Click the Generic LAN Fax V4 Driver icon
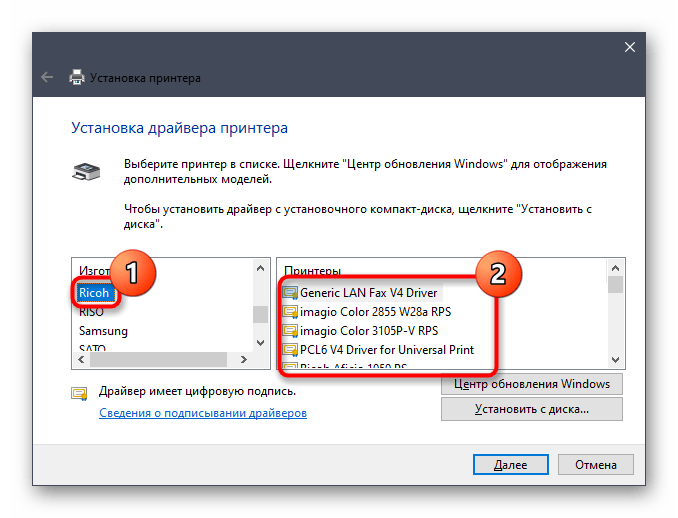This screenshot has height=518, width=678. (x=291, y=293)
